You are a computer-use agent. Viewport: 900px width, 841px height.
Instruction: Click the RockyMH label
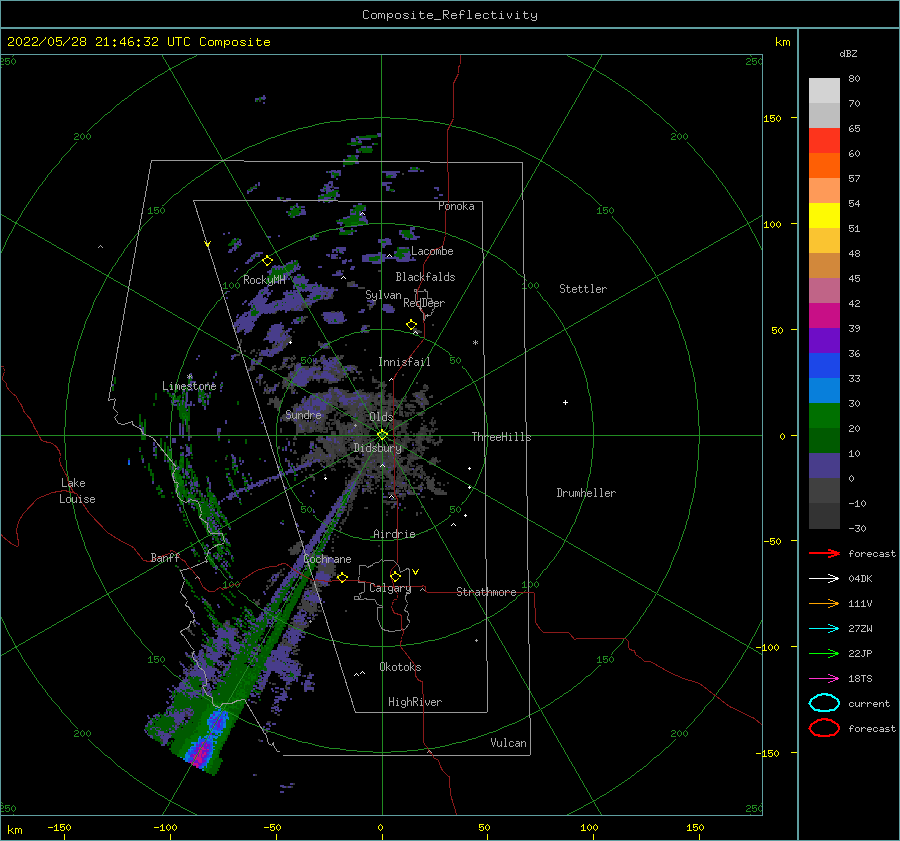[264, 280]
